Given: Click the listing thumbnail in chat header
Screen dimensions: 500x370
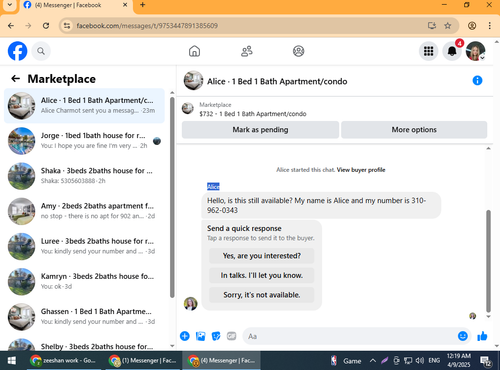Looking at the screenshot, I should point(193,80).
